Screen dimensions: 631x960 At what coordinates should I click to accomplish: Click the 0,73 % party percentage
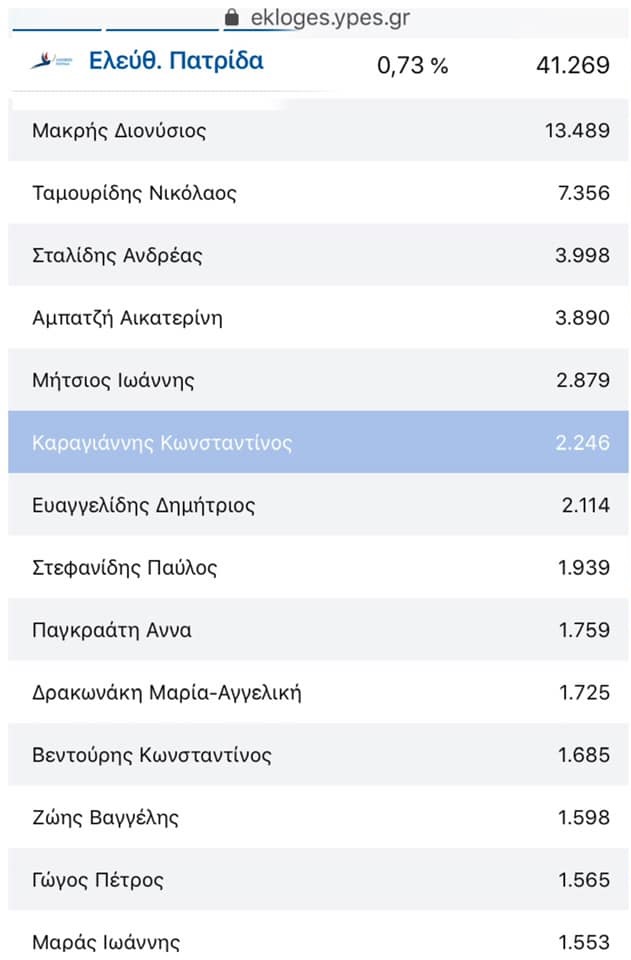coord(413,65)
